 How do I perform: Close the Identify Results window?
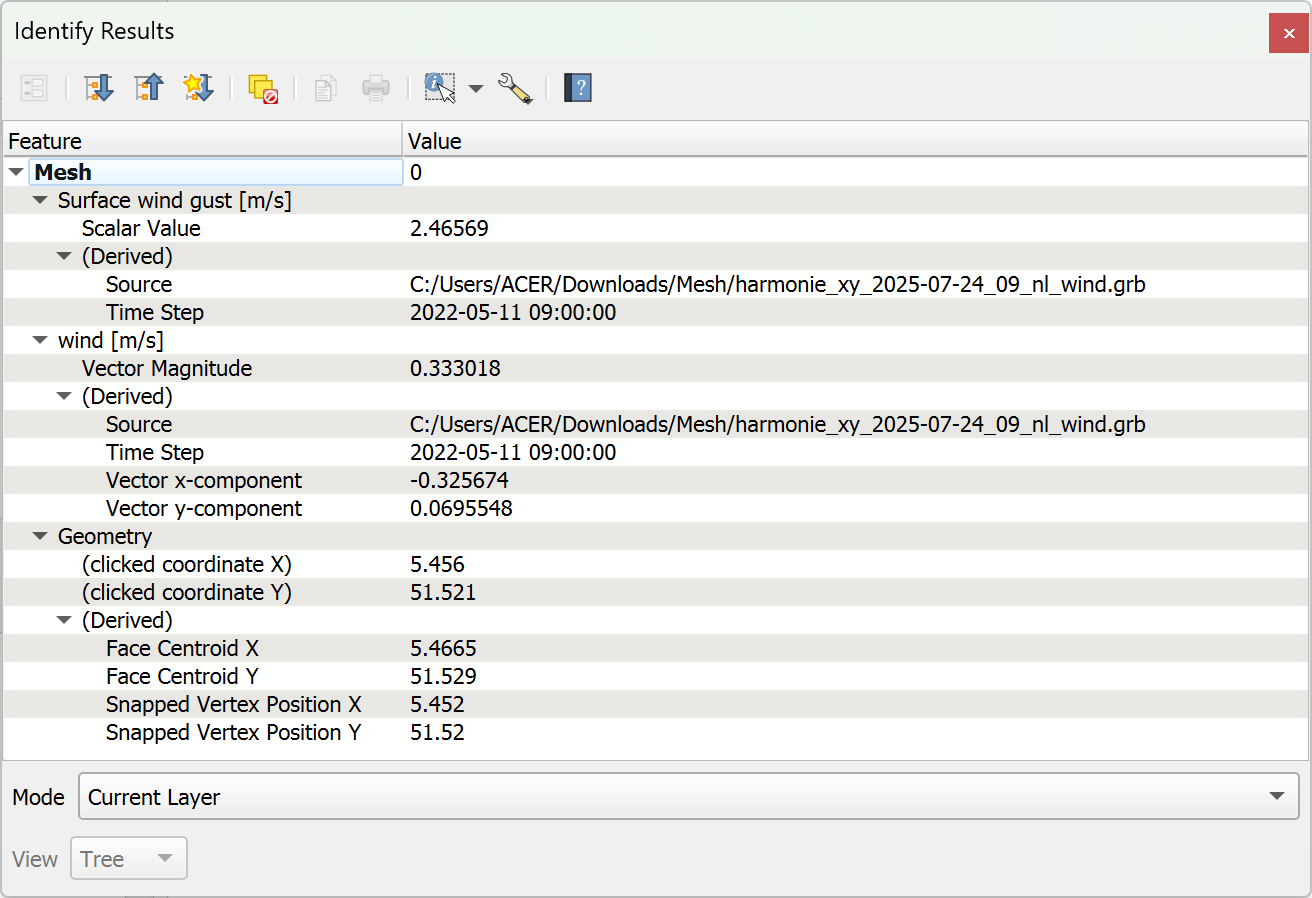[1283, 33]
